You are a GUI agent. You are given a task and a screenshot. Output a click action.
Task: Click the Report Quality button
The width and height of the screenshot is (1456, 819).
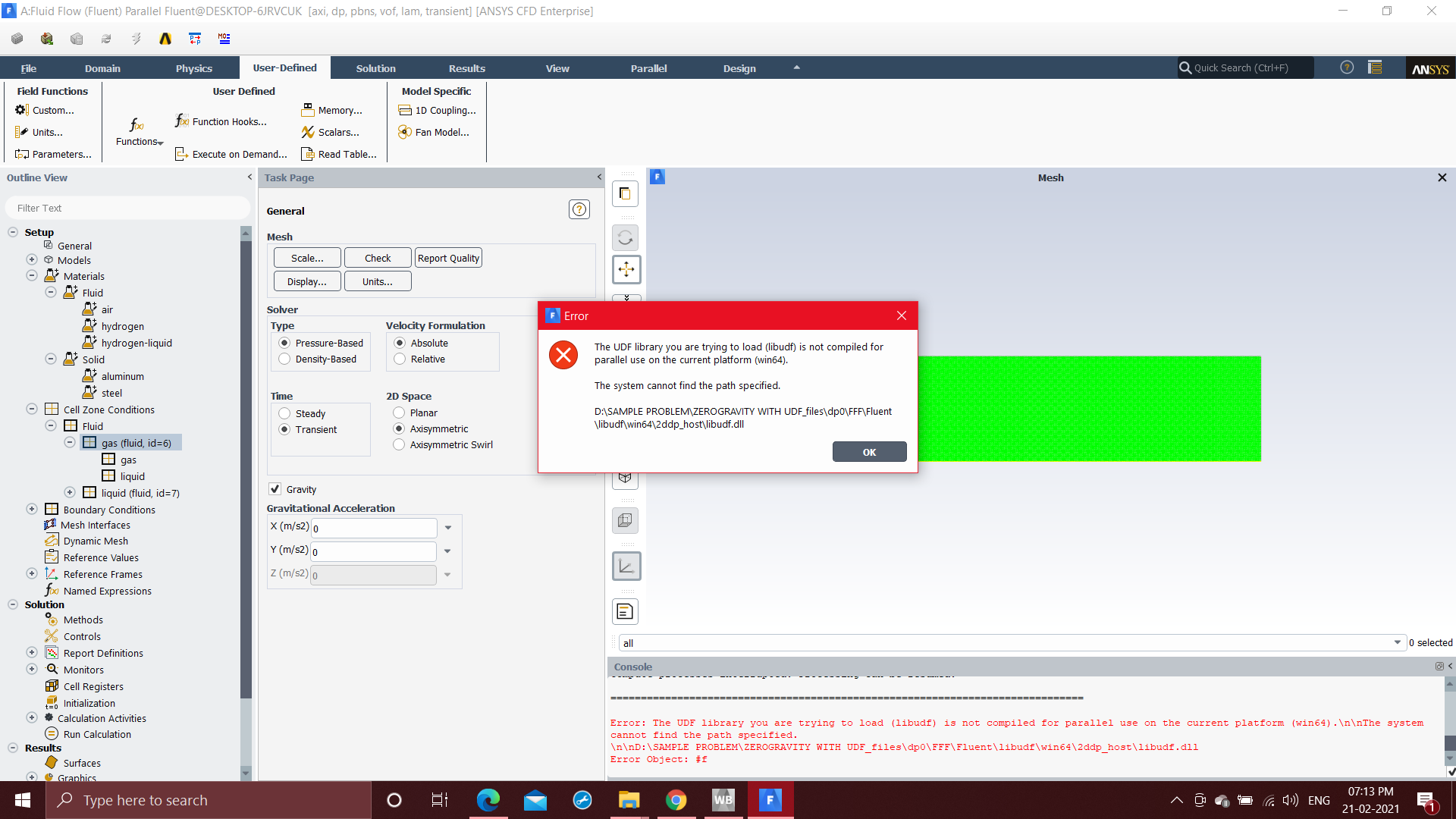point(448,257)
